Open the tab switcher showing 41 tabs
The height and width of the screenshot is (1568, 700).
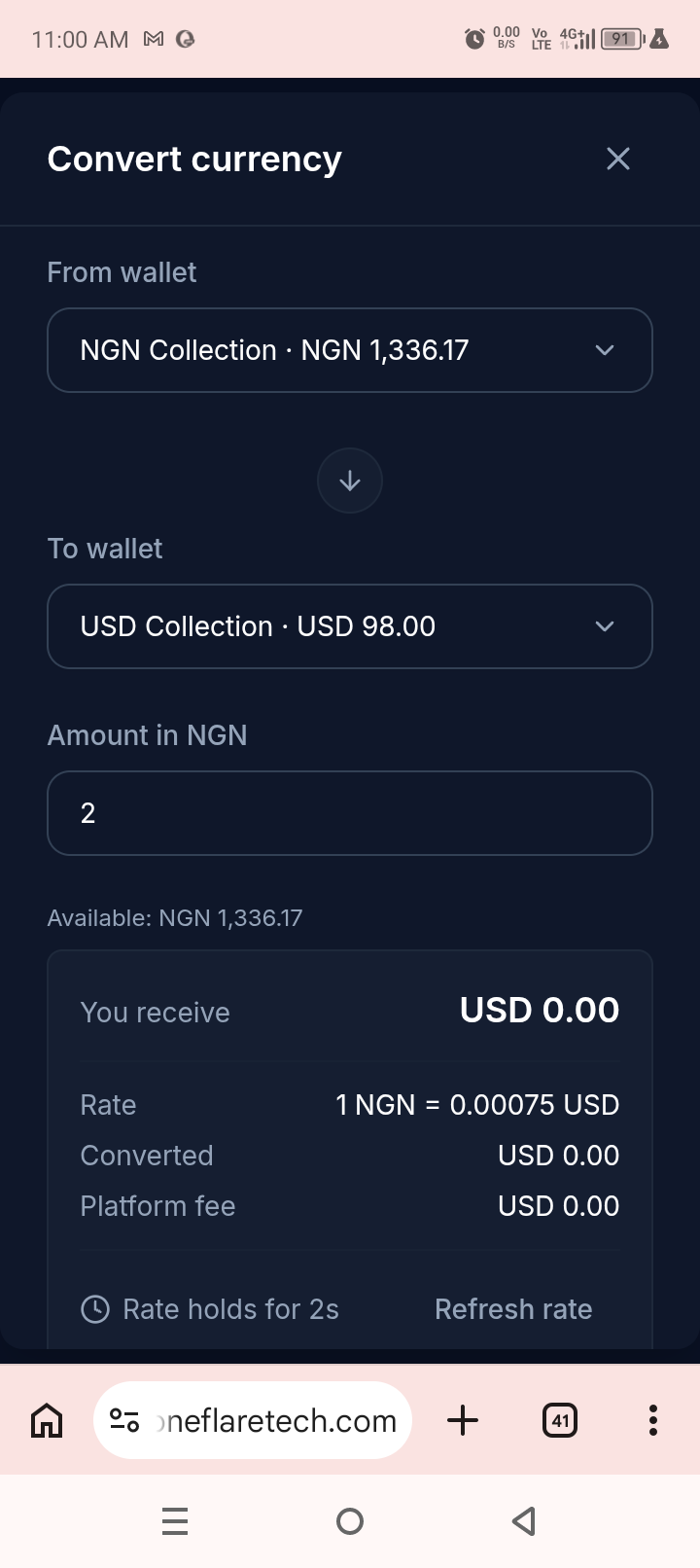(x=560, y=1420)
